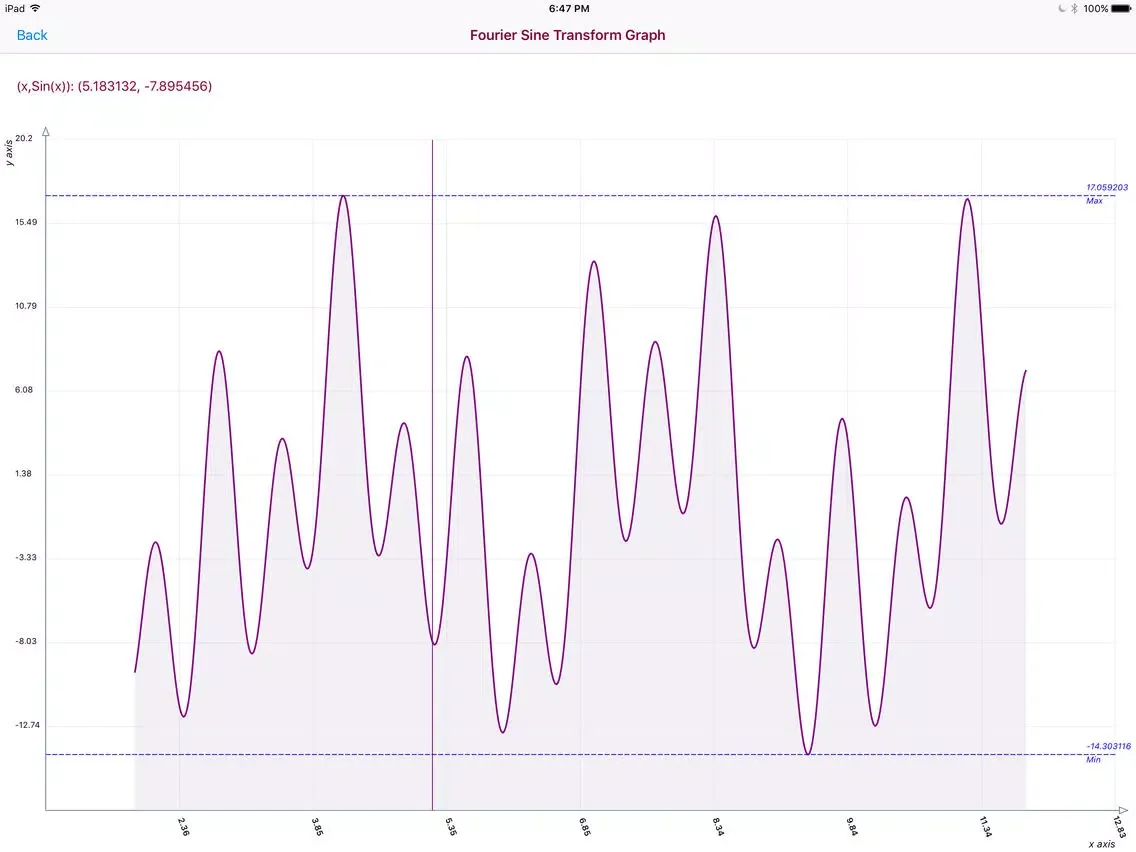Click the y-axis label 15.49
Viewport: 1136px width, 852px height.
(26, 222)
